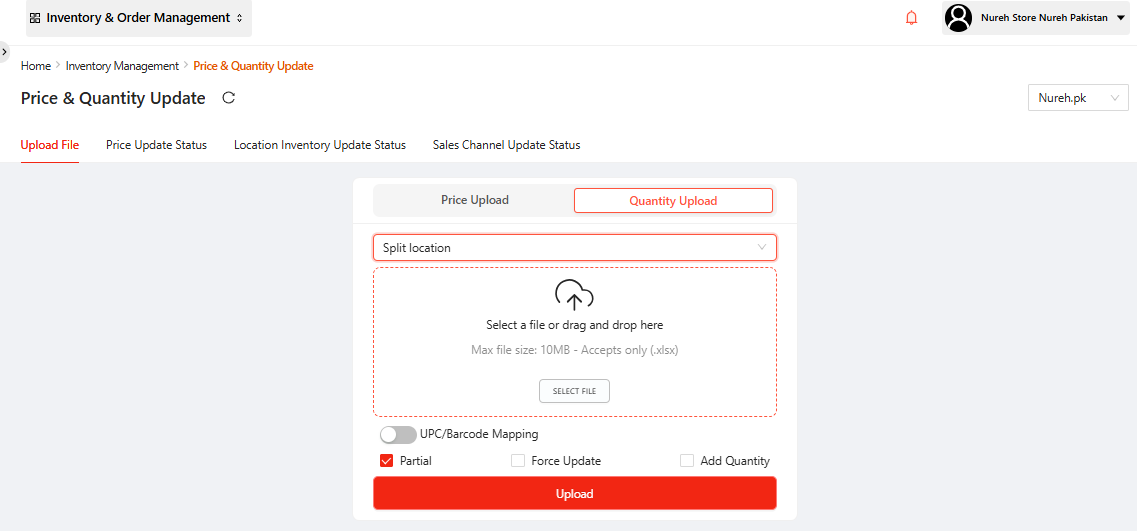Go to Sales Channel Update Status tab
This screenshot has height=531, width=1137.
pos(506,145)
